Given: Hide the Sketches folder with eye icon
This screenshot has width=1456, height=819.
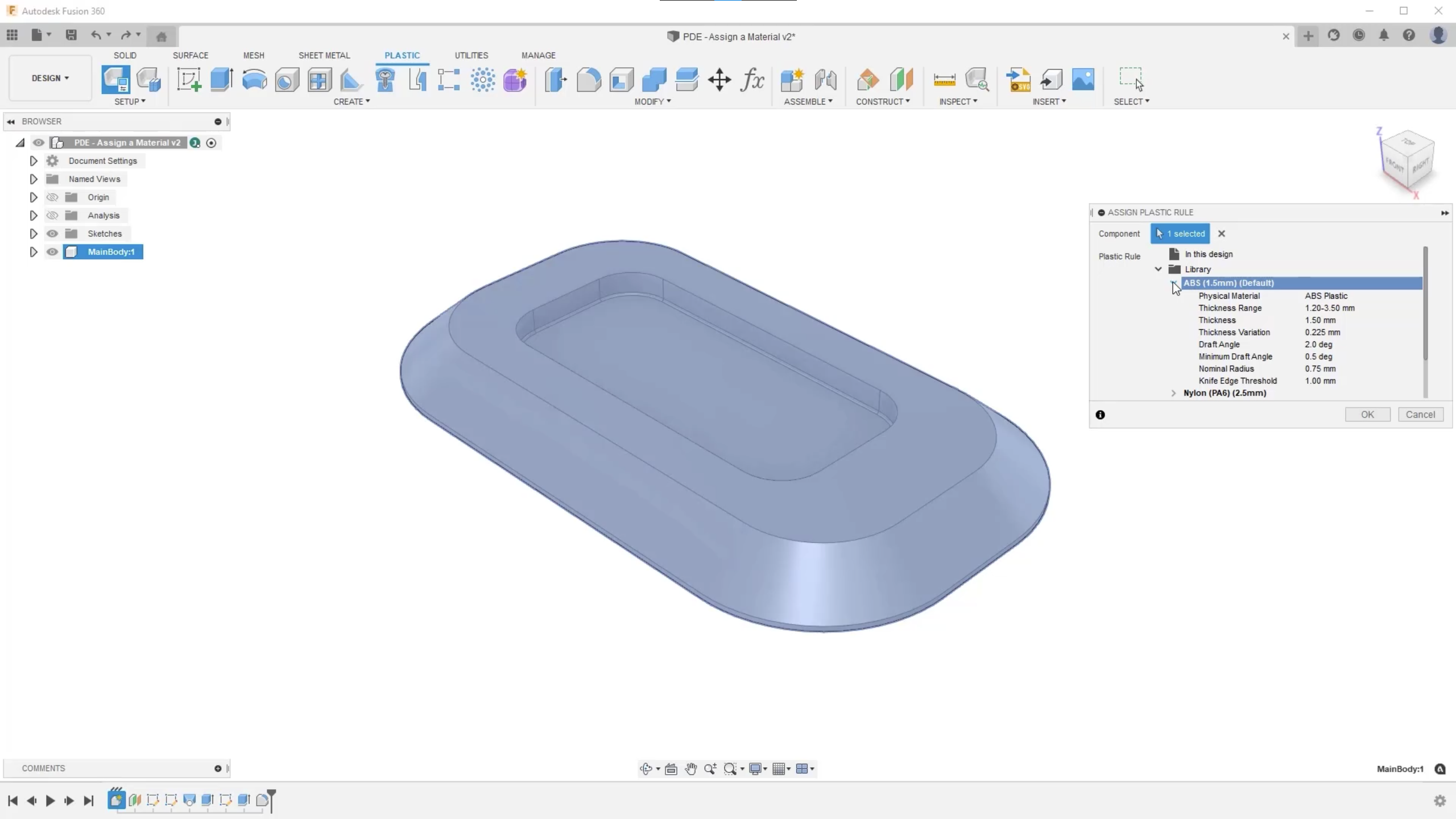Looking at the screenshot, I should (52, 234).
